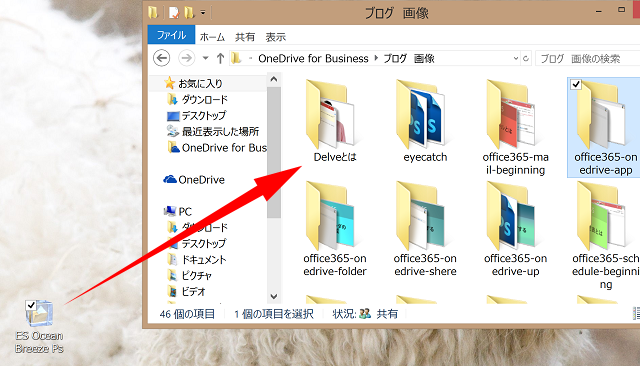Select お気に入り header in navigation pane
The width and height of the screenshot is (640, 366).
[193, 84]
